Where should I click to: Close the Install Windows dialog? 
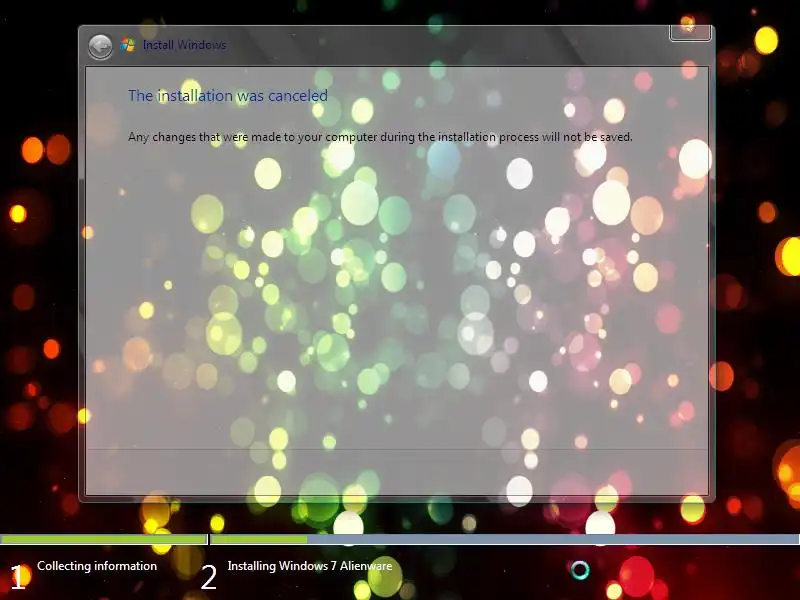tap(690, 32)
